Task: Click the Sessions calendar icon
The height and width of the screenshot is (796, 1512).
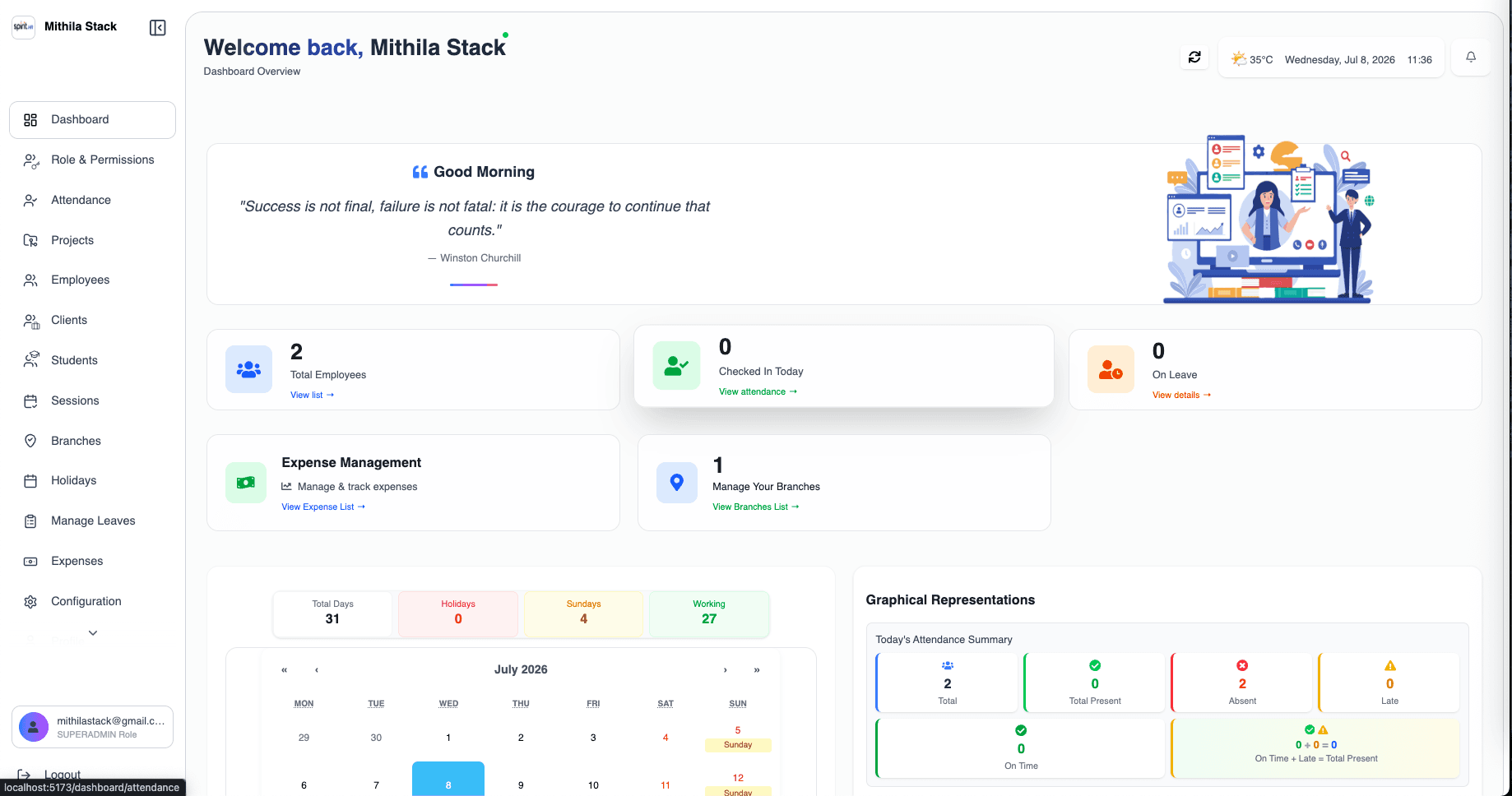Action: (x=30, y=401)
